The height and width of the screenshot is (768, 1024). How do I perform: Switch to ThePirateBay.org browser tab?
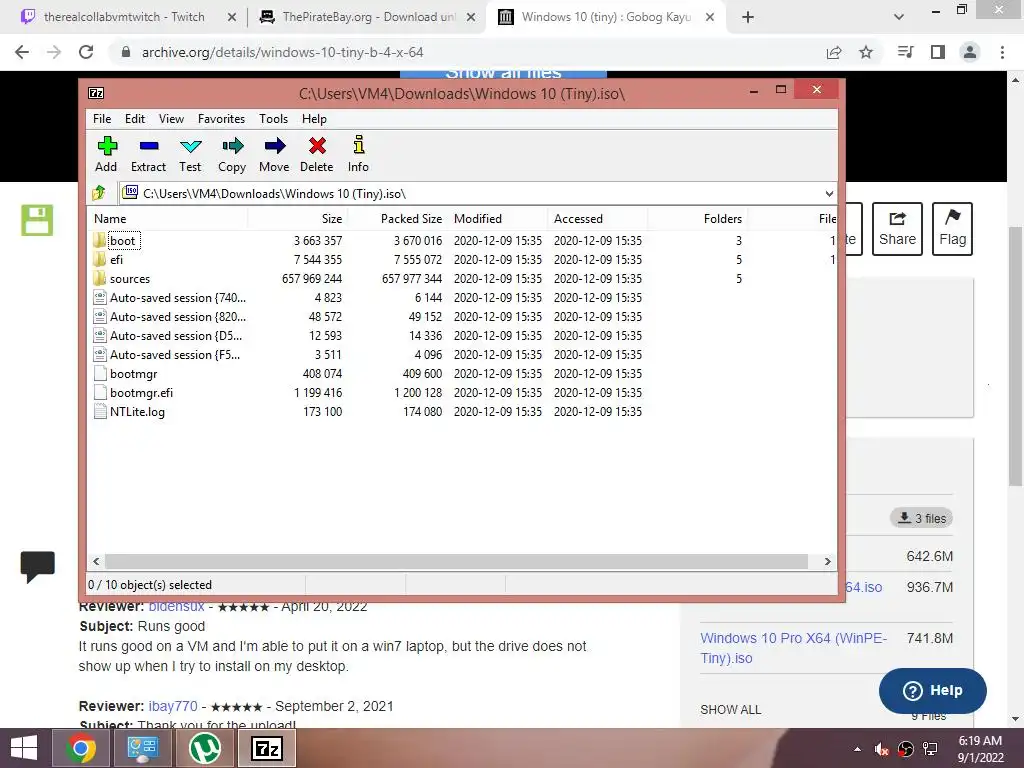[x=368, y=17]
